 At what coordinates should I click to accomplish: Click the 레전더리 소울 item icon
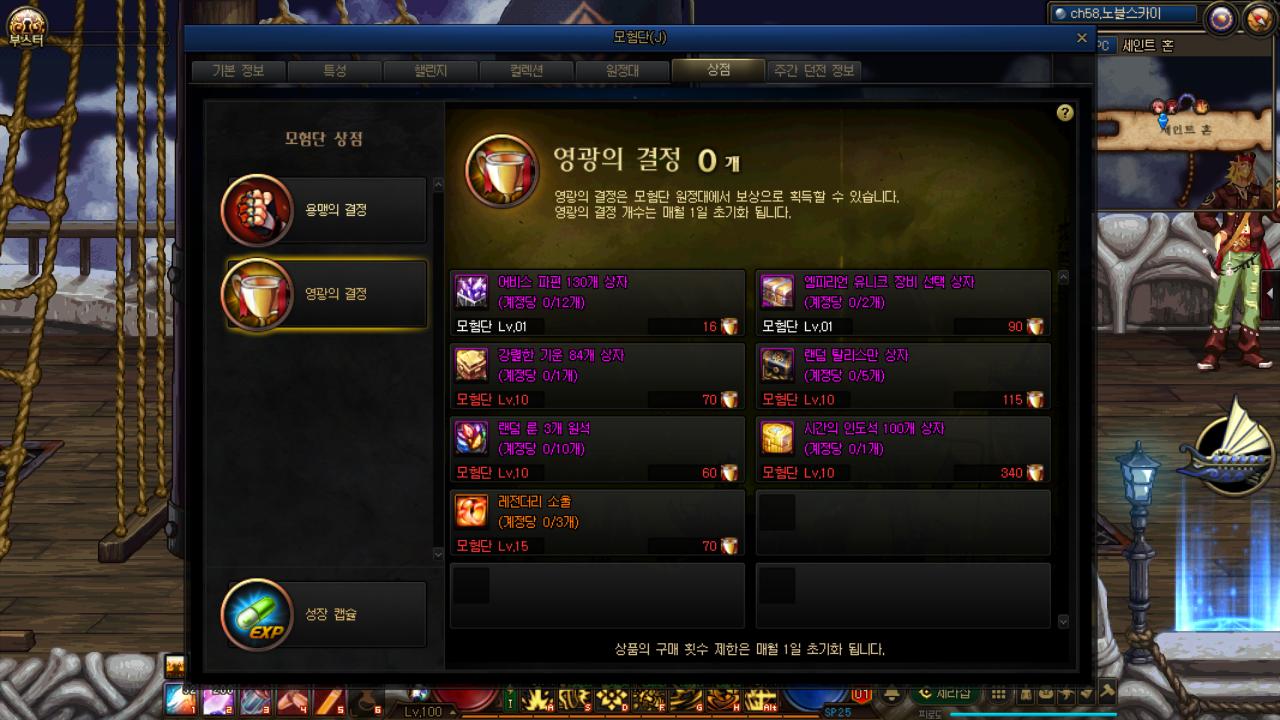point(472,511)
